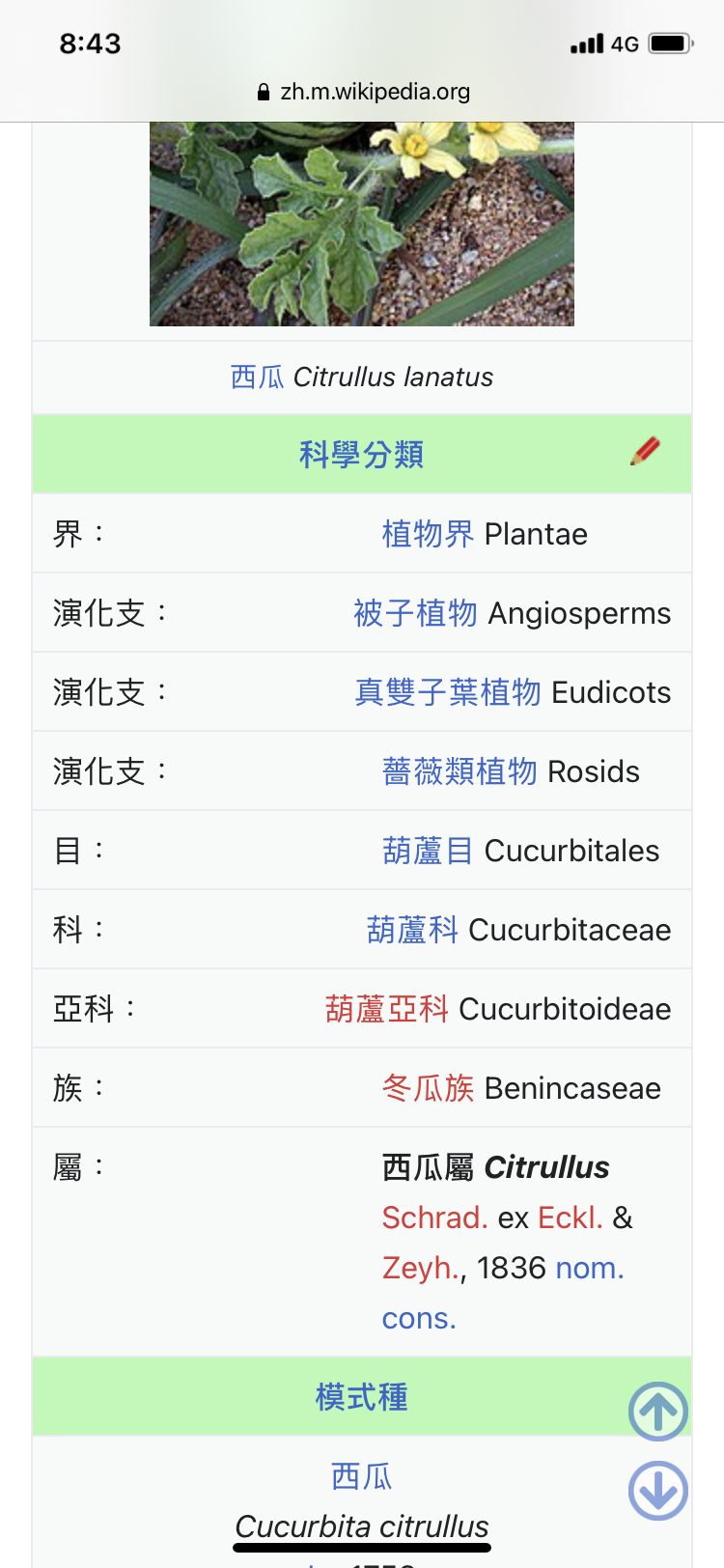This screenshot has height=1568, width=724.
Task: Tap the scroll-down arrow circle icon
Action: (658, 1490)
